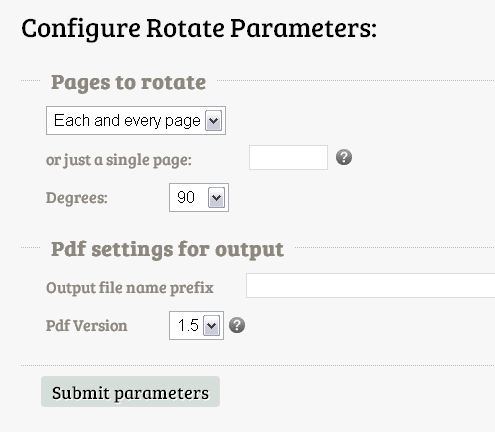Click the 'Configure Rotate Parameters:' page title
495x432 pixels.
tap(199, 28)
